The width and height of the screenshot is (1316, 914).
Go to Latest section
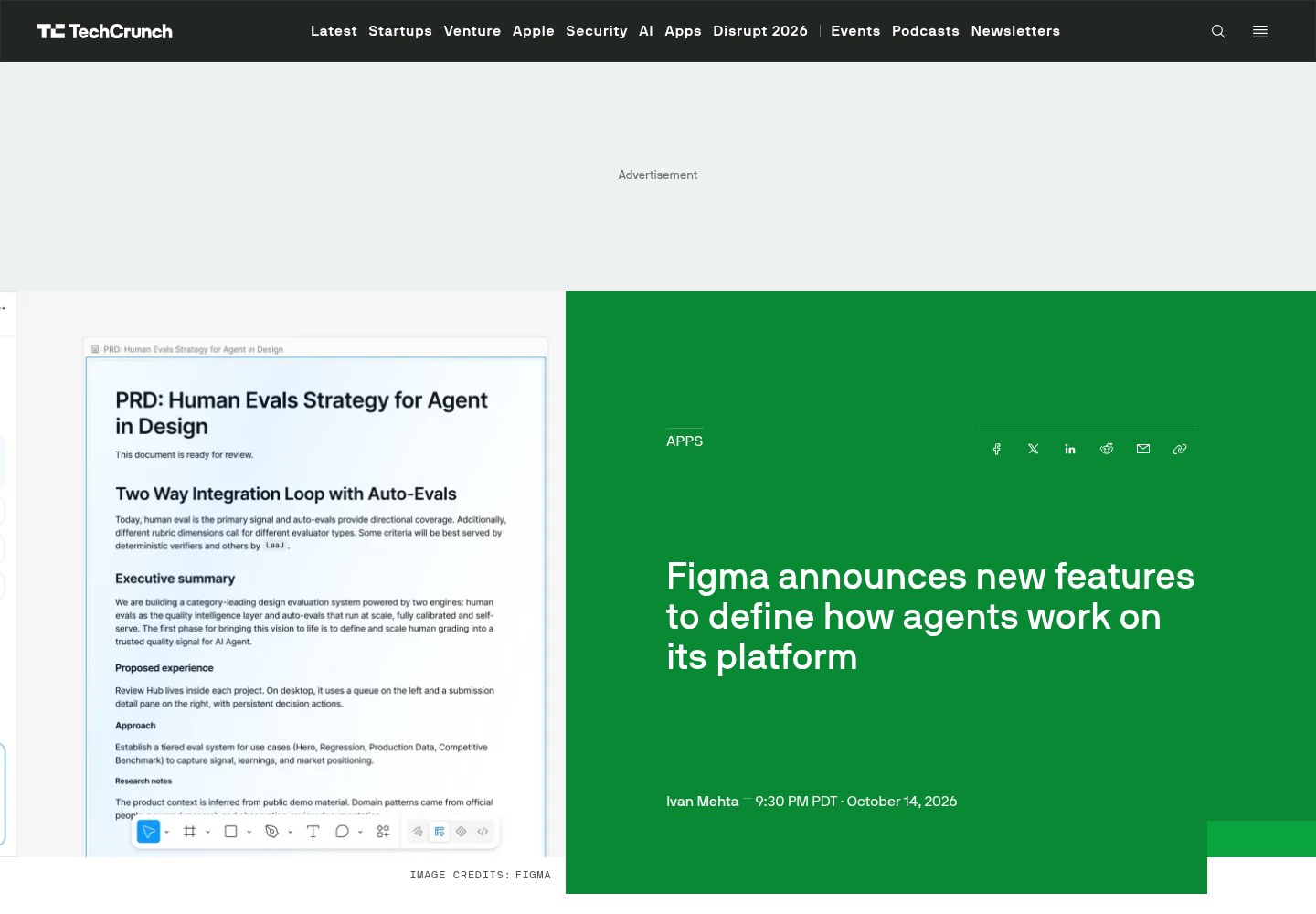point(334,31)
